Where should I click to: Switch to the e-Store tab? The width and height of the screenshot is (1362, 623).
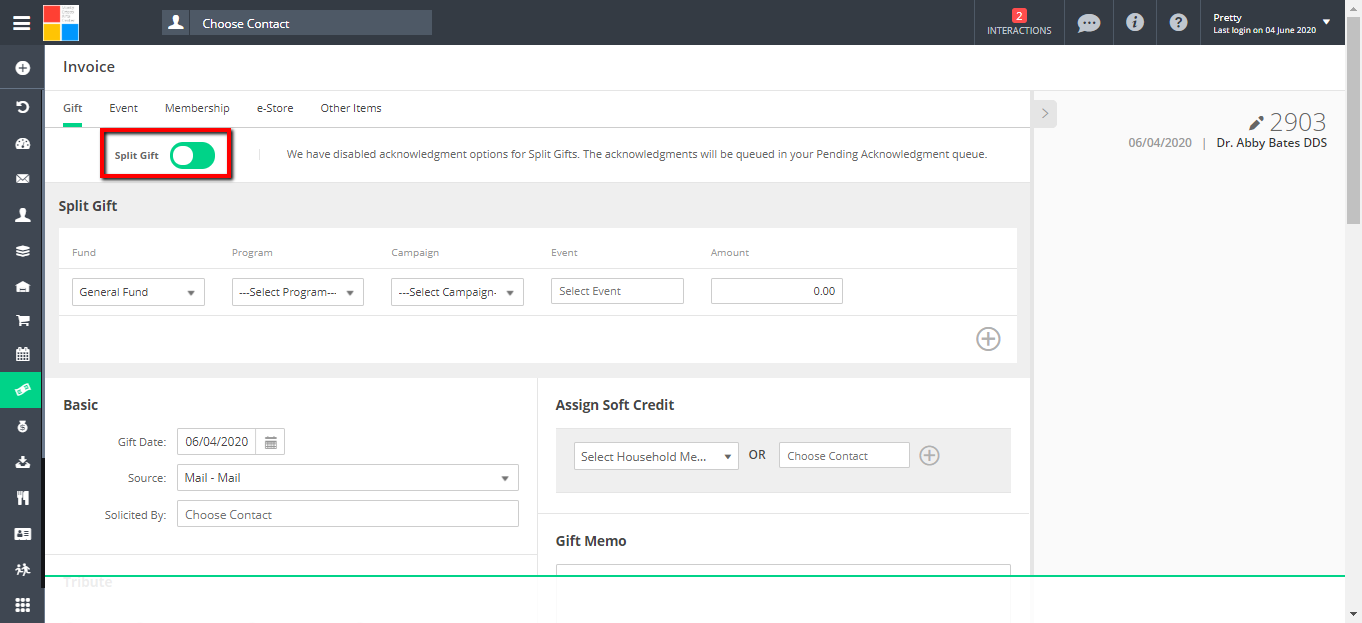(x=275, y=108)
